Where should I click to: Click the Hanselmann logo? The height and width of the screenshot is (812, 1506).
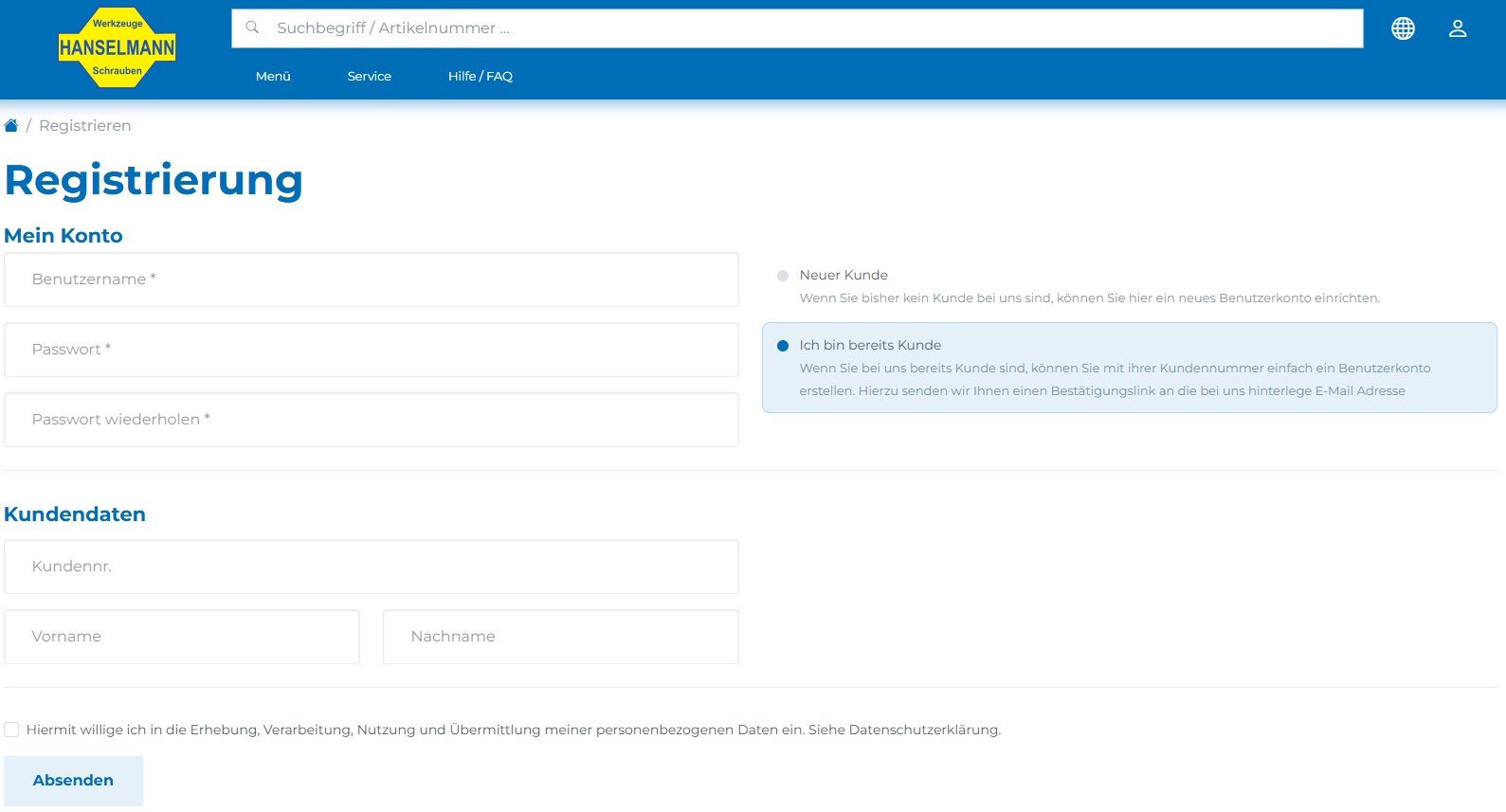118,47
